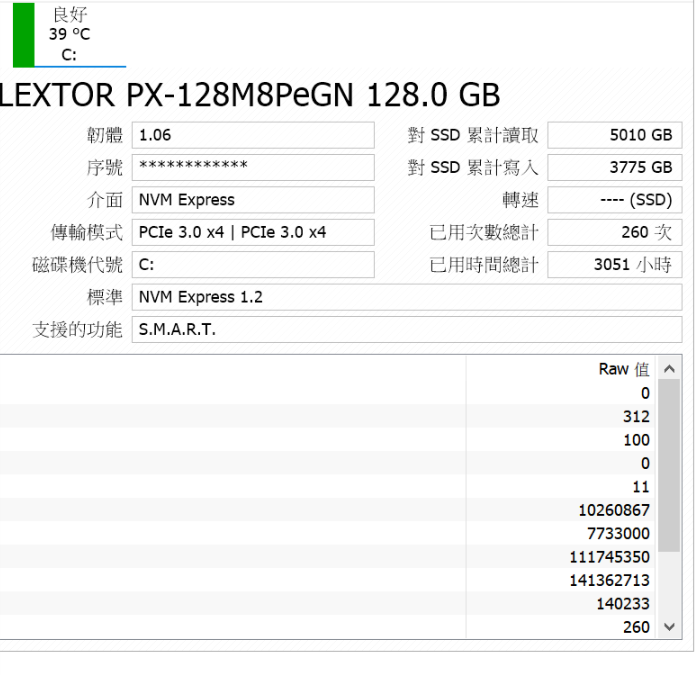
Task: Click the 39 °C temperature text
Action: click(70, 34)
